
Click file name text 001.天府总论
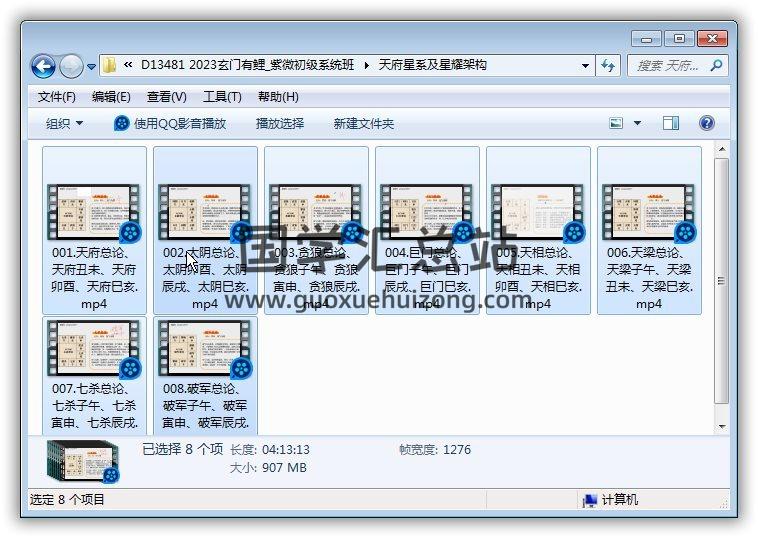(x=94, y=278)
